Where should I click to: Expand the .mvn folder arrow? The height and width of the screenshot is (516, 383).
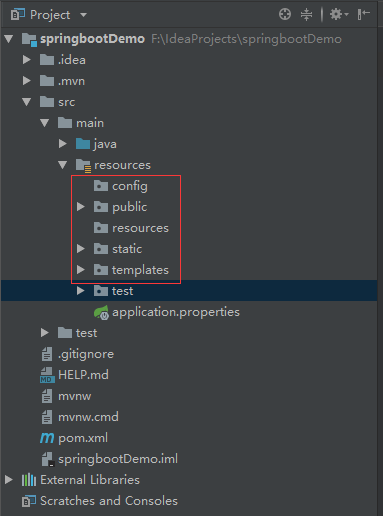pyautogui.click(x=27, y=81)
